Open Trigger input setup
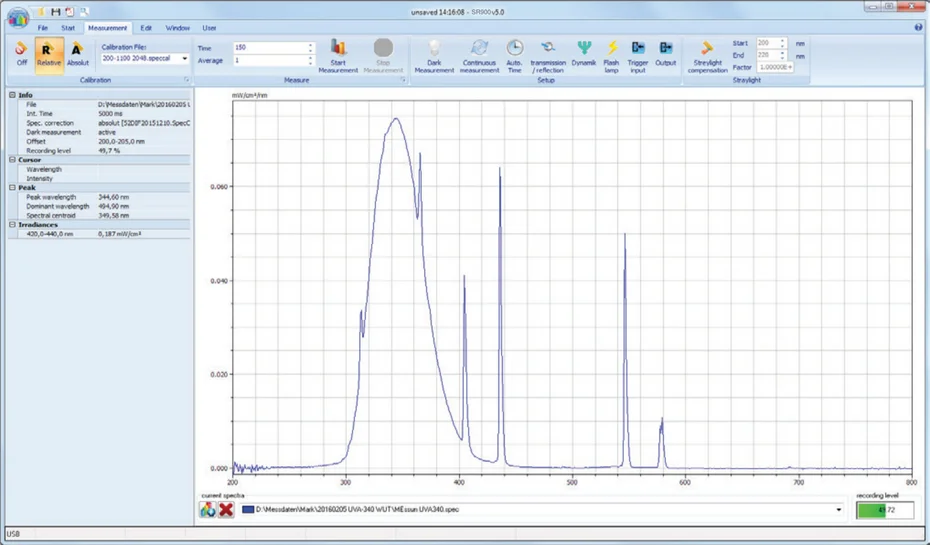 coord(638,56)
